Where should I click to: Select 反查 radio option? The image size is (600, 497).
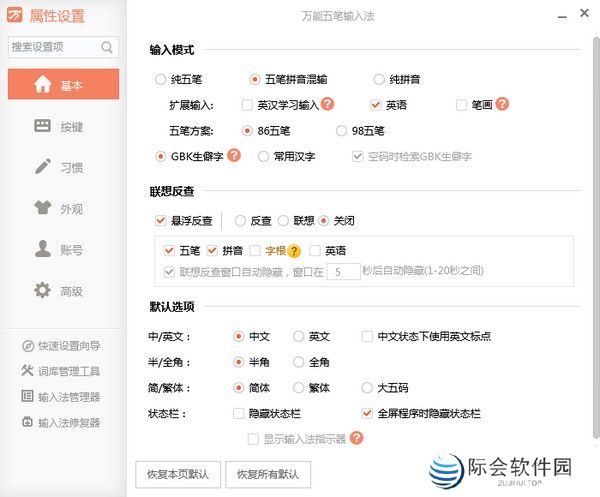(240, 221)
